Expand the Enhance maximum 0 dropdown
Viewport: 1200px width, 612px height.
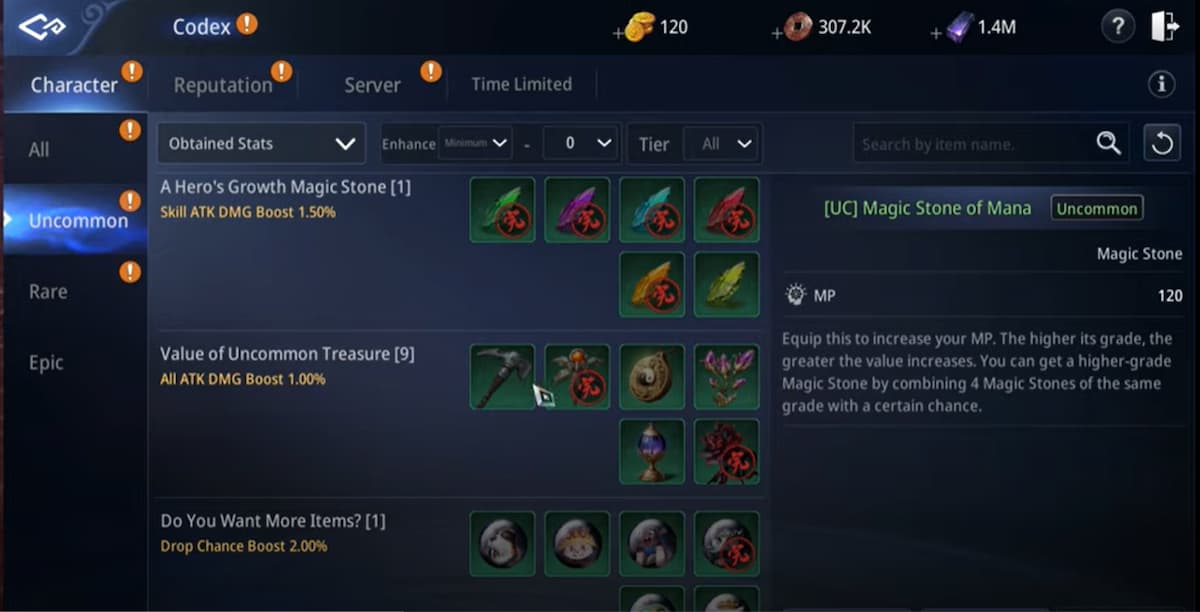pyautogui.click(x=580, y=143)
